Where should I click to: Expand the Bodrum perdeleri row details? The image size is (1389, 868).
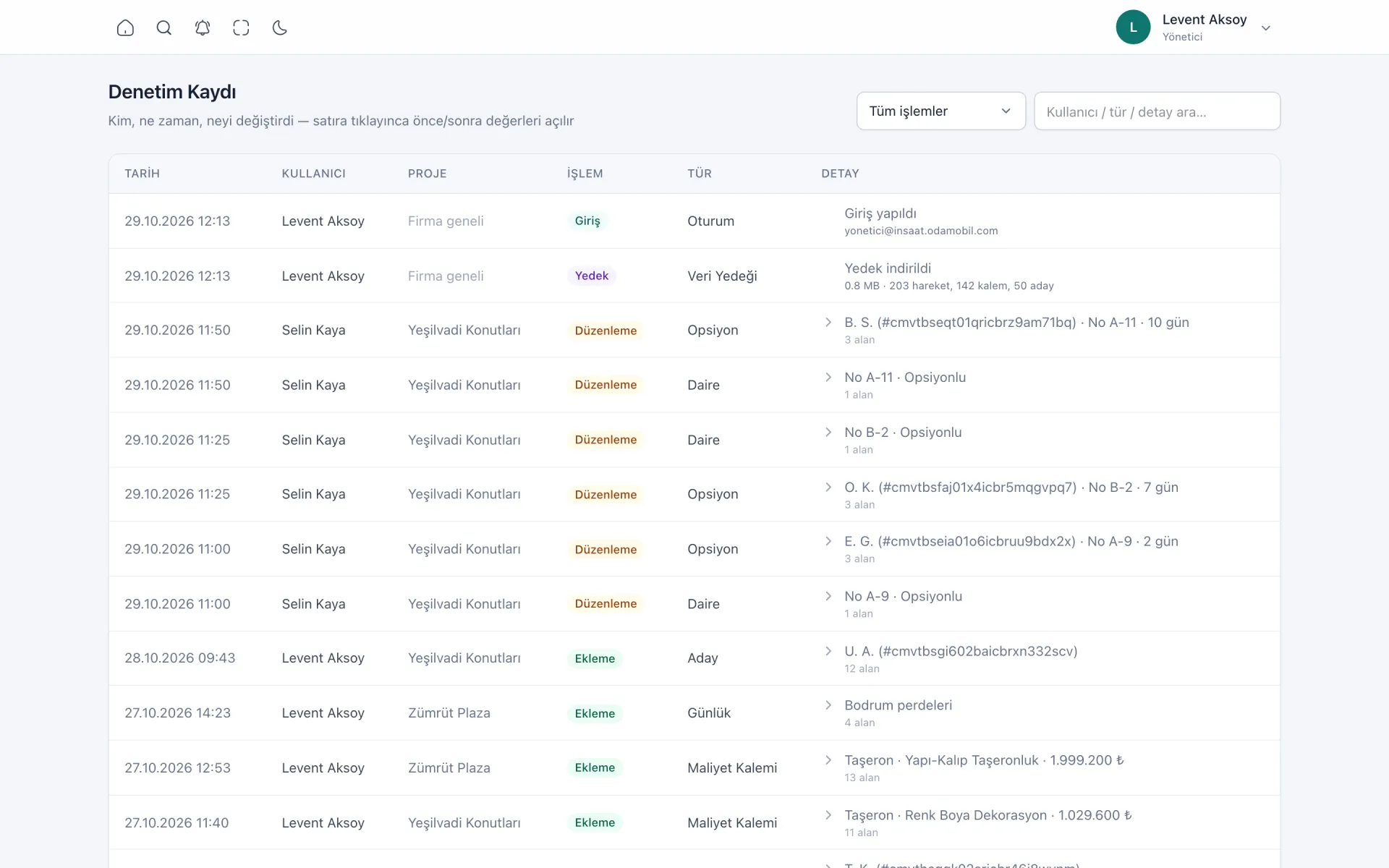coord(828,705)
